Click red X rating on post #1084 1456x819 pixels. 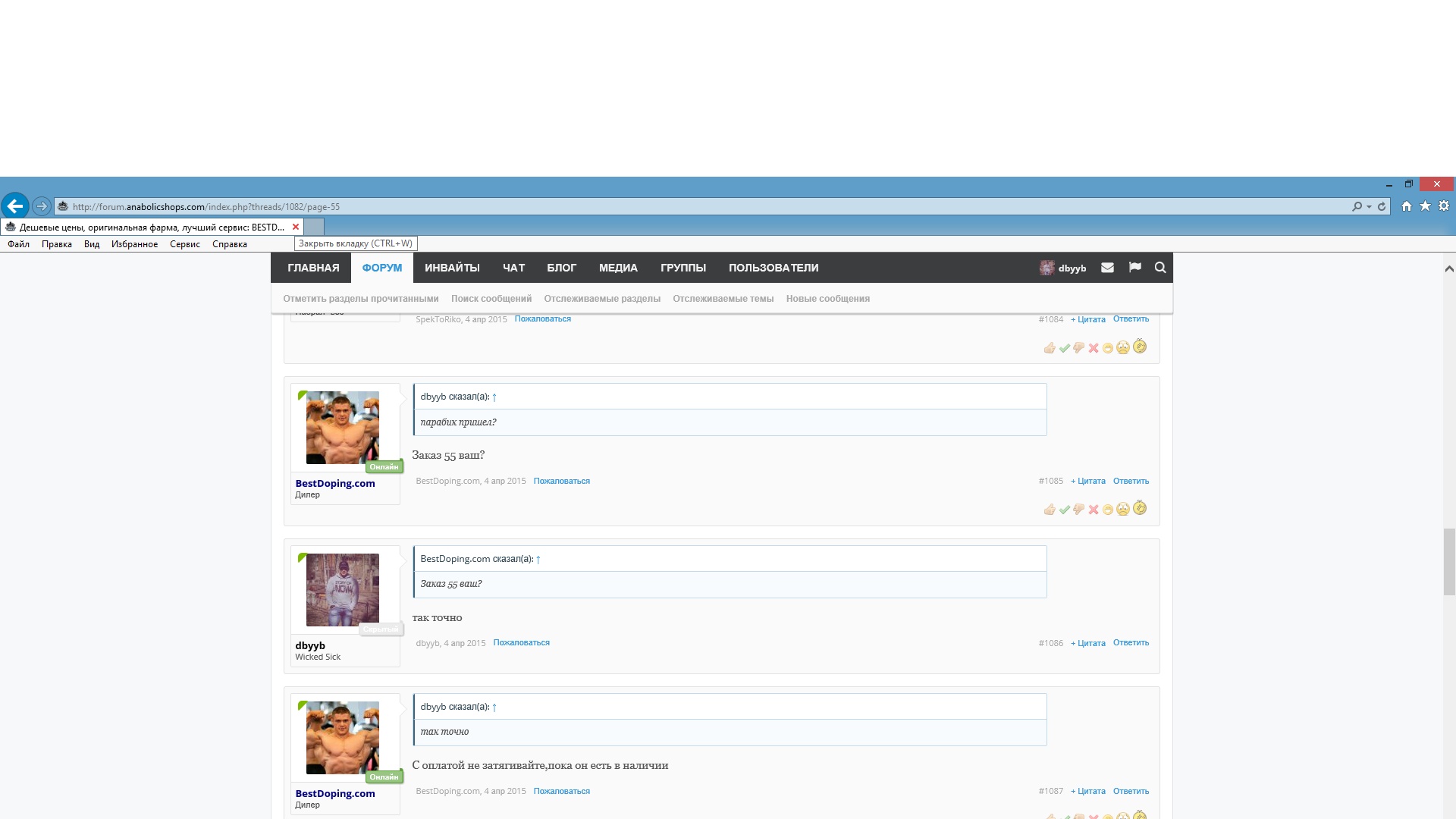[x=1094, y=348]
